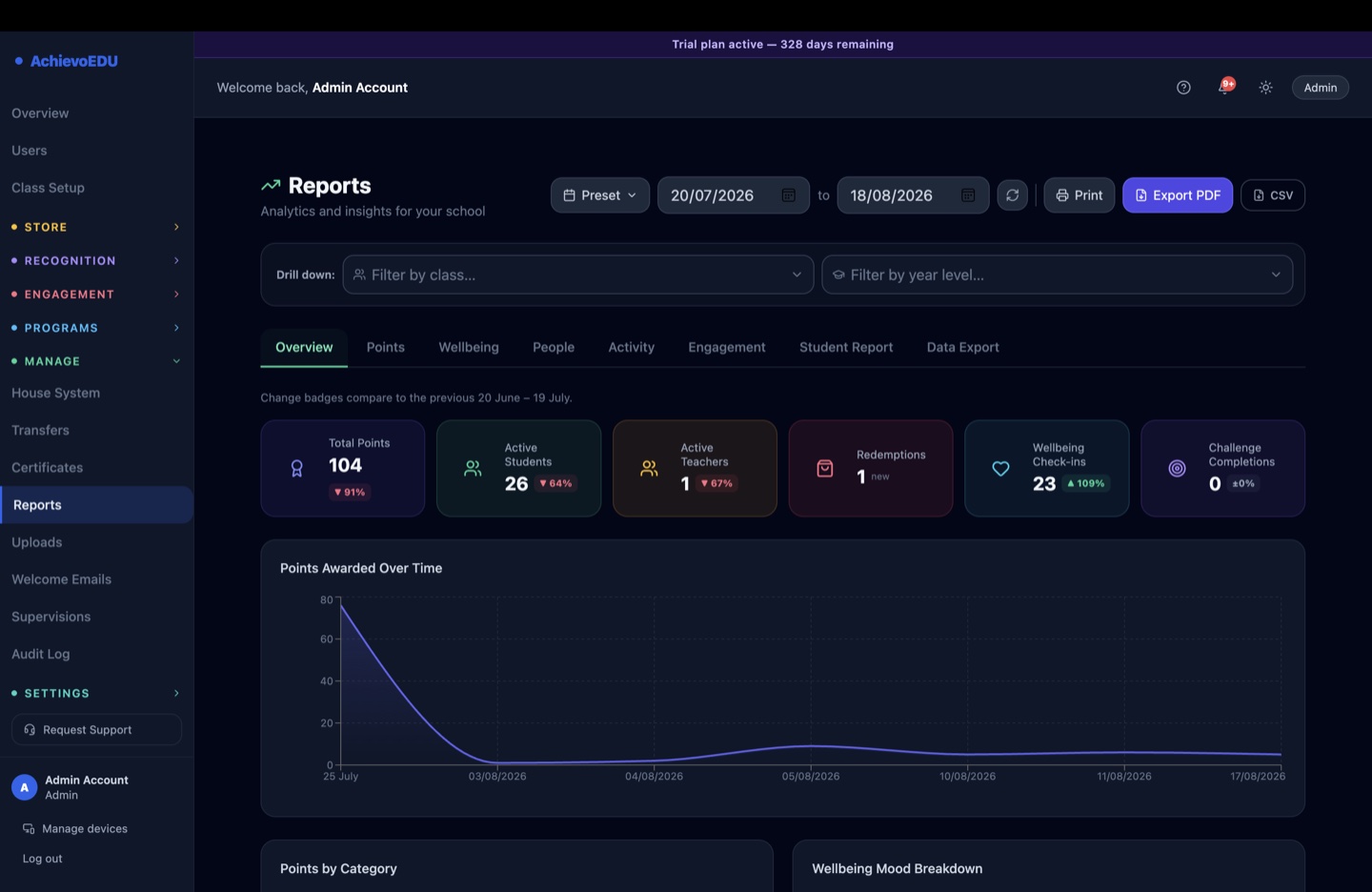The width and height of the screenshot is (1372, 892).
Task: Click the Active Students people icon
Action: 473,469
